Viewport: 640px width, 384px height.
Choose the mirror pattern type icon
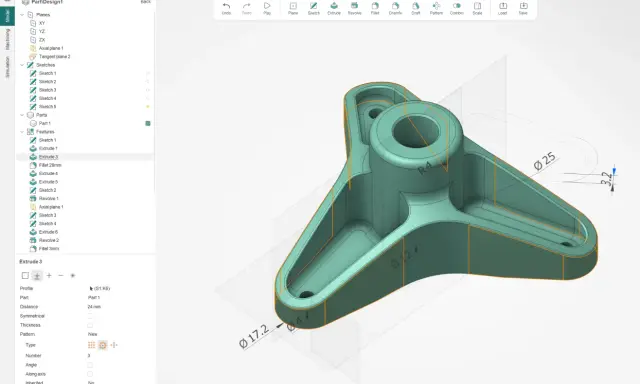114,345
